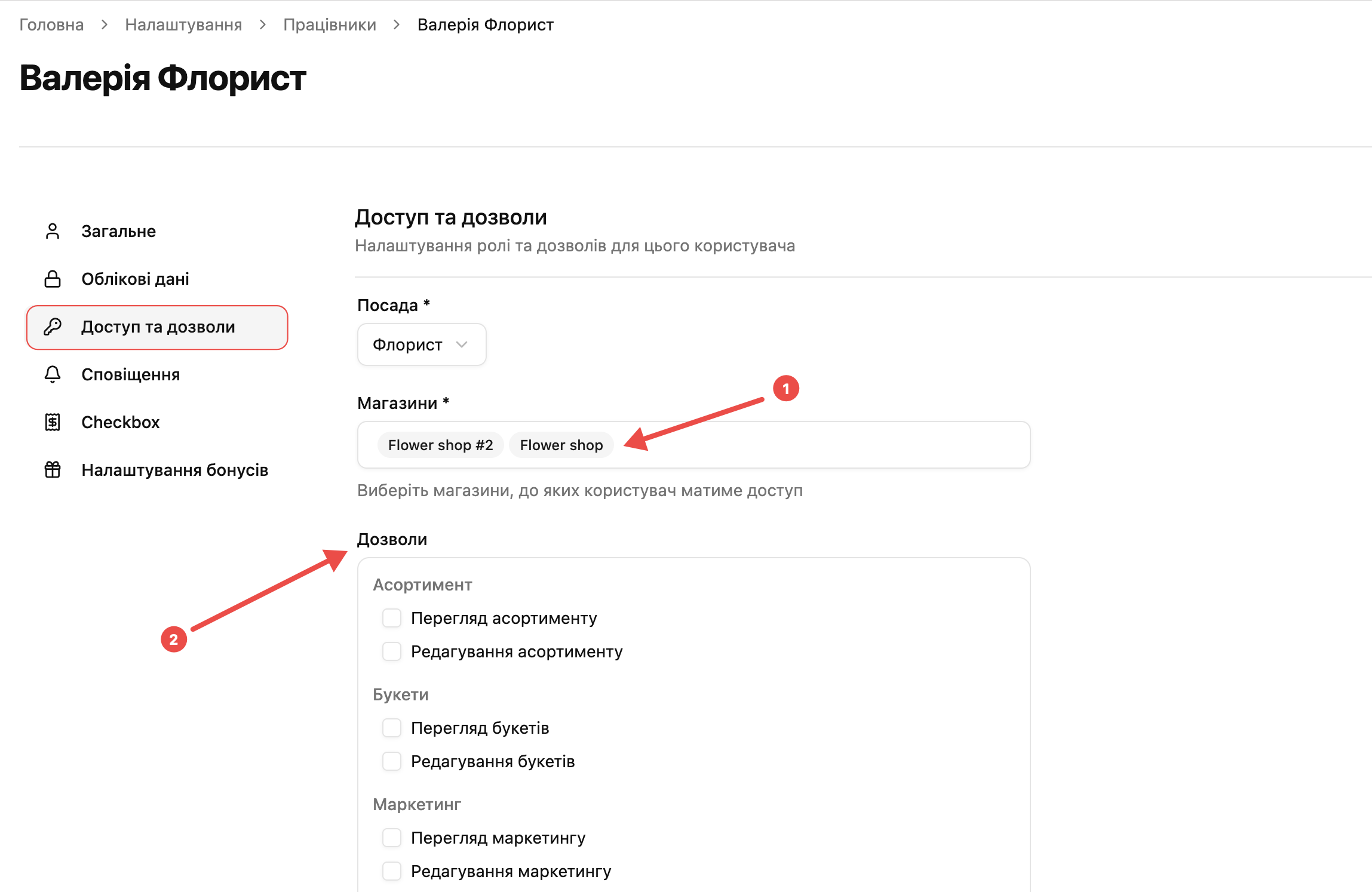Navigate to the Працівники breadcrumb
This screenshot has width=1372, height=892.
[330, 24]
